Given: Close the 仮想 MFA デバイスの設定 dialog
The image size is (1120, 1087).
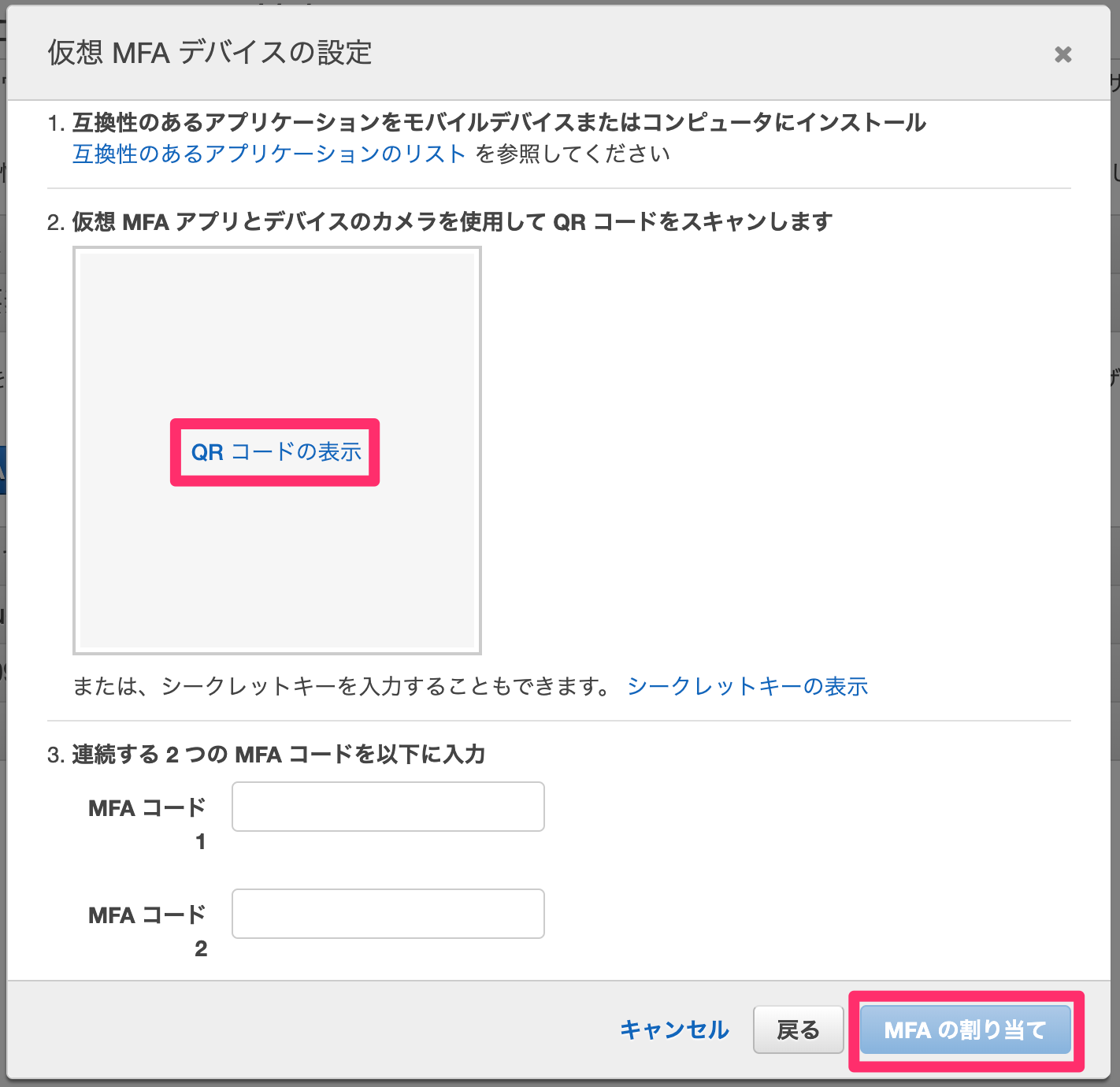Looking at the screenshot, I should [1063, 54].
